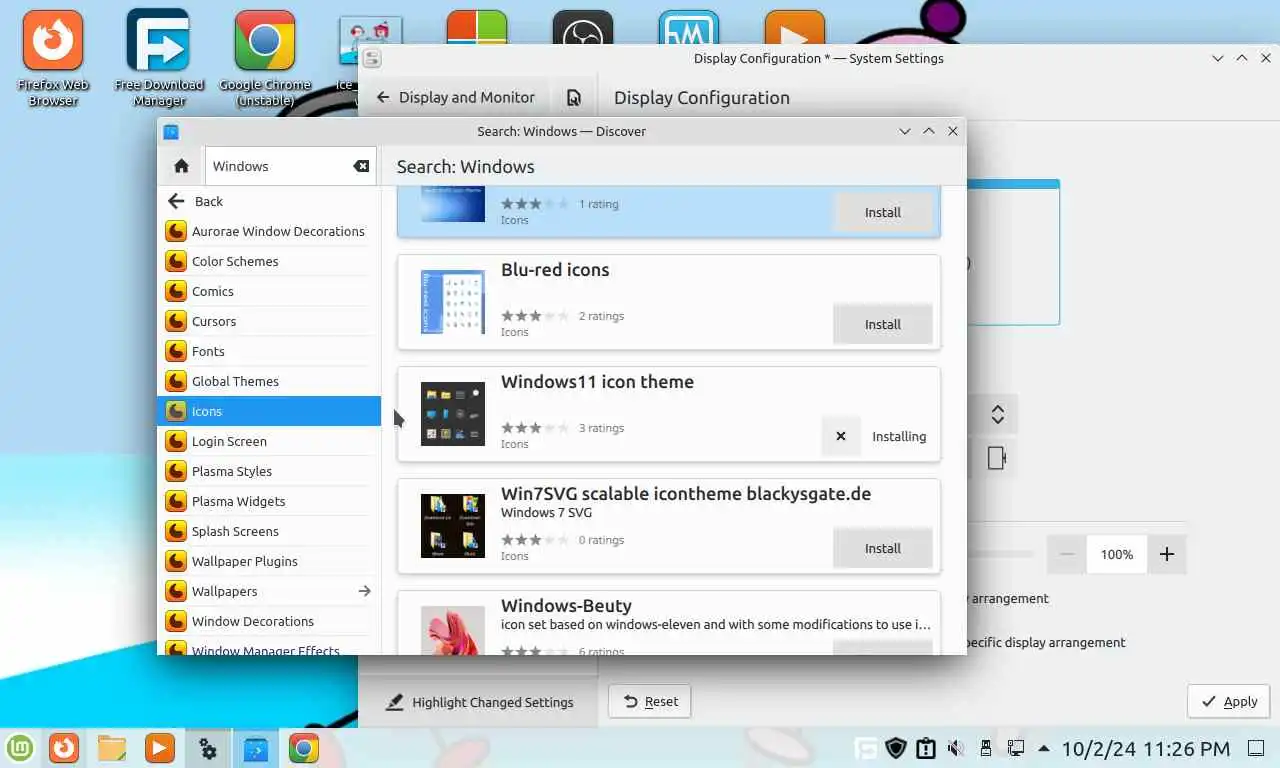Open Windows11 icon theme title

tap(597, 381)
